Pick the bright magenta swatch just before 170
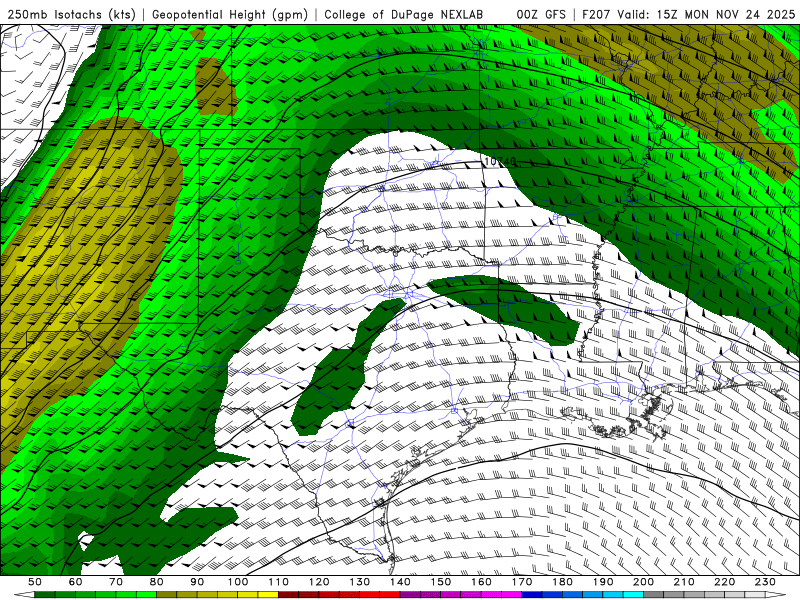Screen dimensions: 800x600 click(512, 594)
